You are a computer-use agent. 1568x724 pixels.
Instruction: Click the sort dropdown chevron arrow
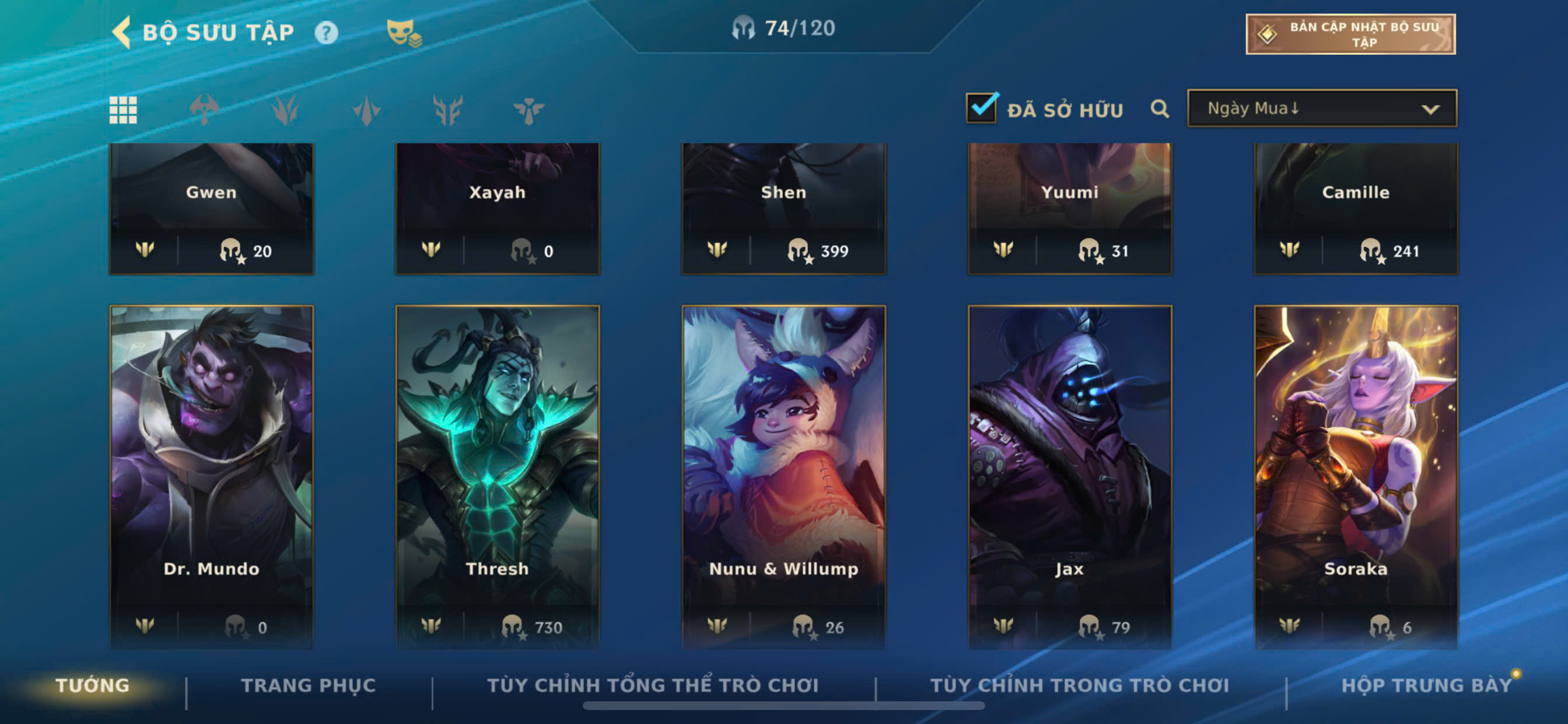coord(1430,110)
